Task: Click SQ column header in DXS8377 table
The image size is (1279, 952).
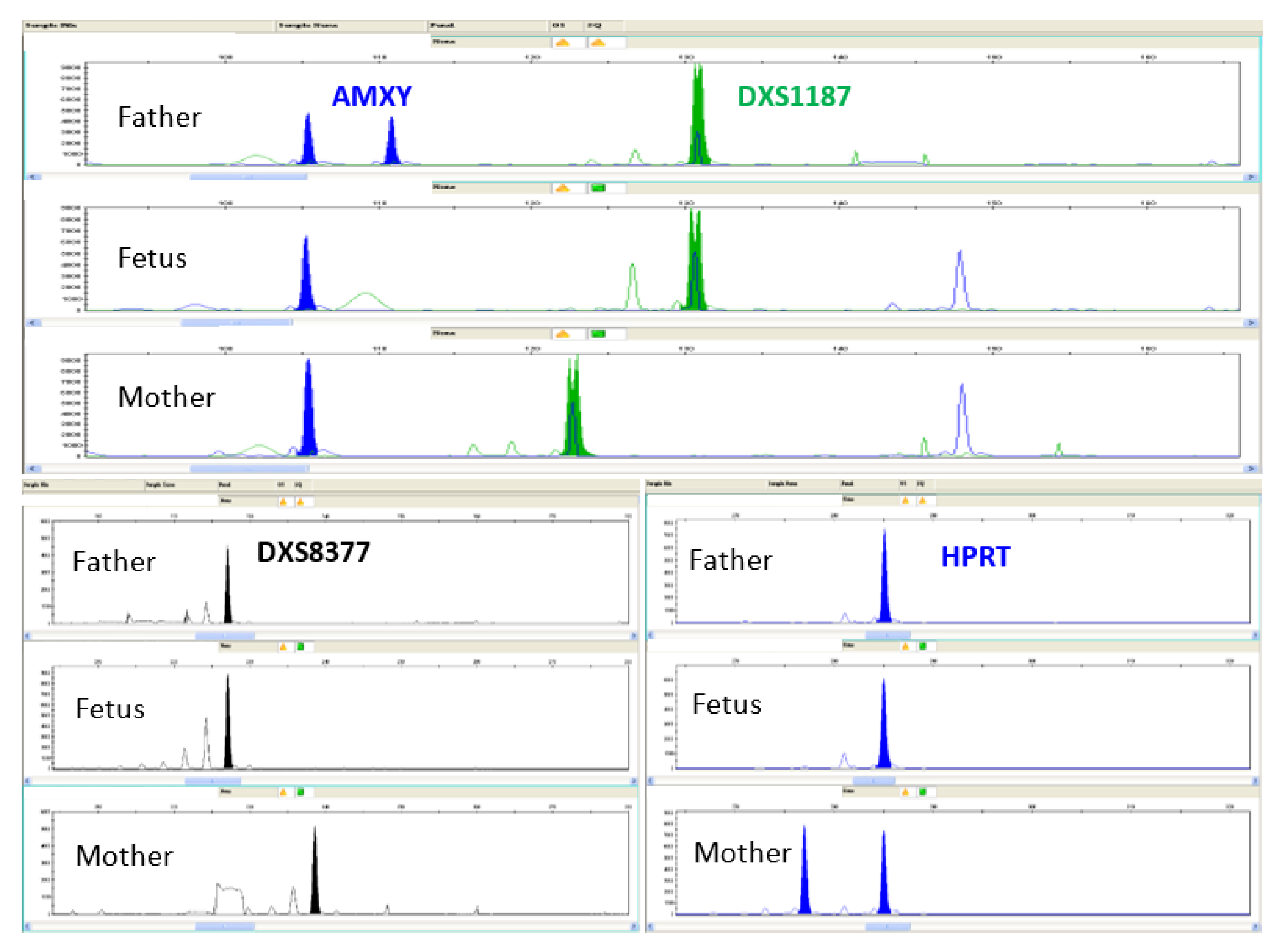Action: tap(298, 485)
